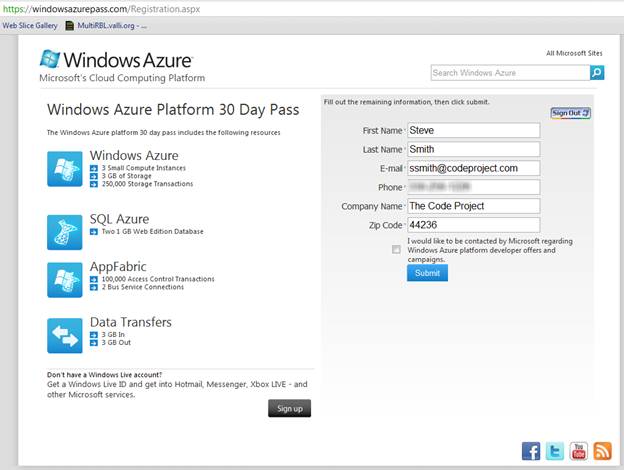Open the All Microsoft Sites link
Viewport: 624px width, 470px height.
[x=574, y=53]
